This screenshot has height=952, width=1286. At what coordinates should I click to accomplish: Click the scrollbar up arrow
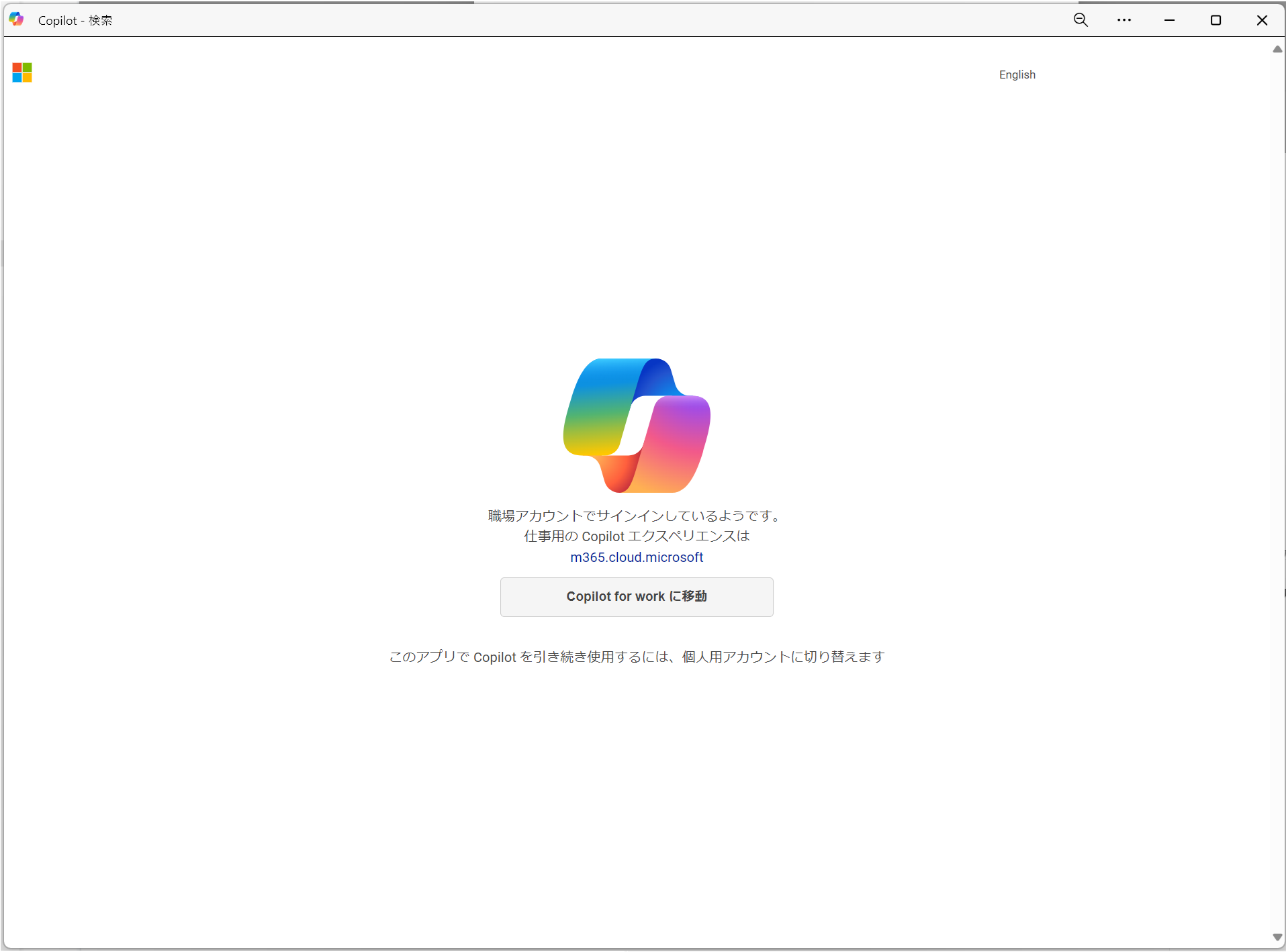tap(1277, 49)
